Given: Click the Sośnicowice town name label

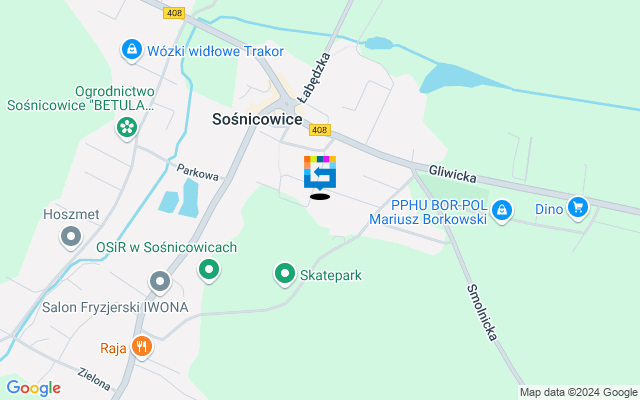Looking at the screenshot, I should click(x=257, y=119).
